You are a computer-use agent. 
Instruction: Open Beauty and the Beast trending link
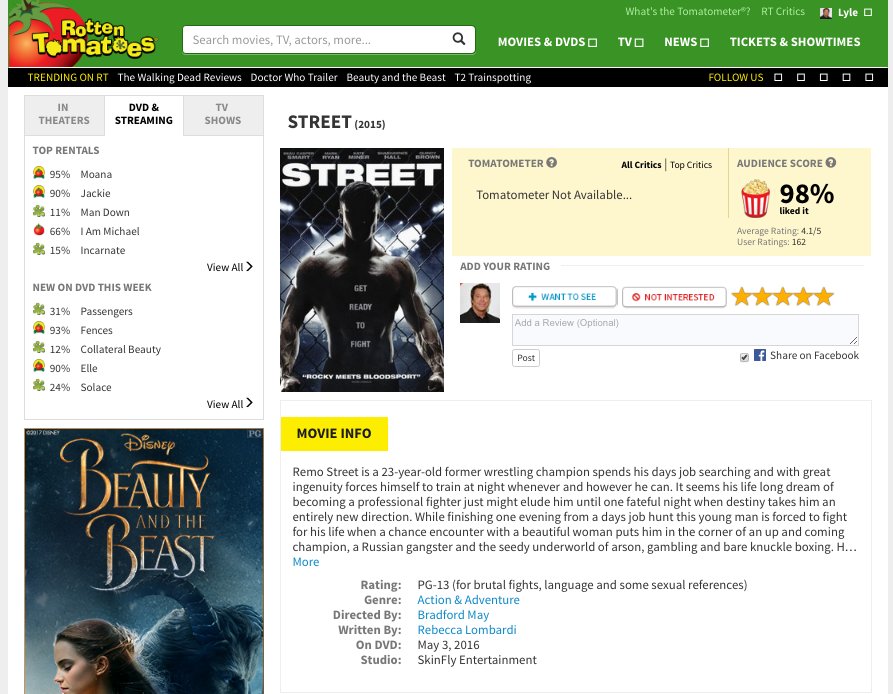pos(396,77)
